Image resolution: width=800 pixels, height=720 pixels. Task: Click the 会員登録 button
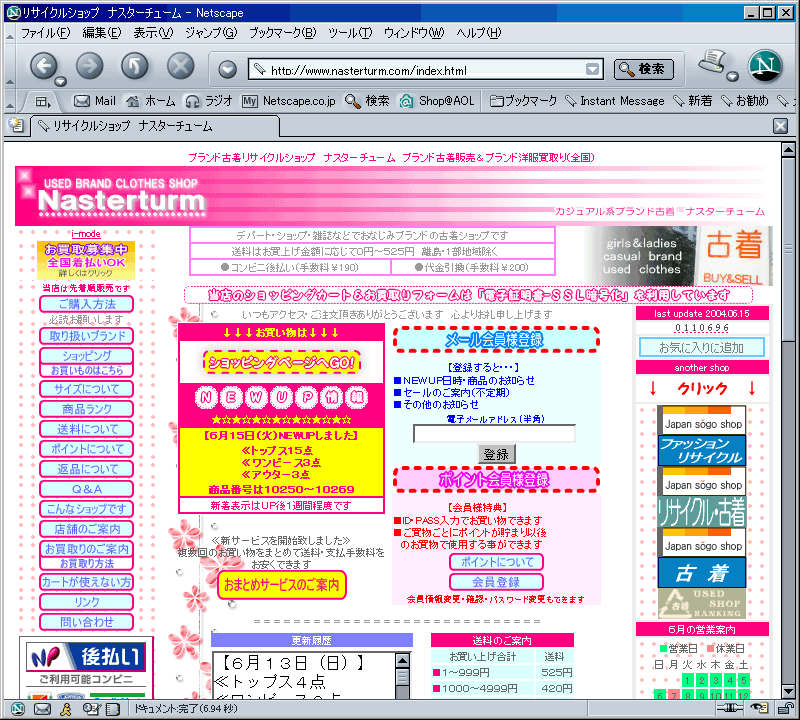496,582
